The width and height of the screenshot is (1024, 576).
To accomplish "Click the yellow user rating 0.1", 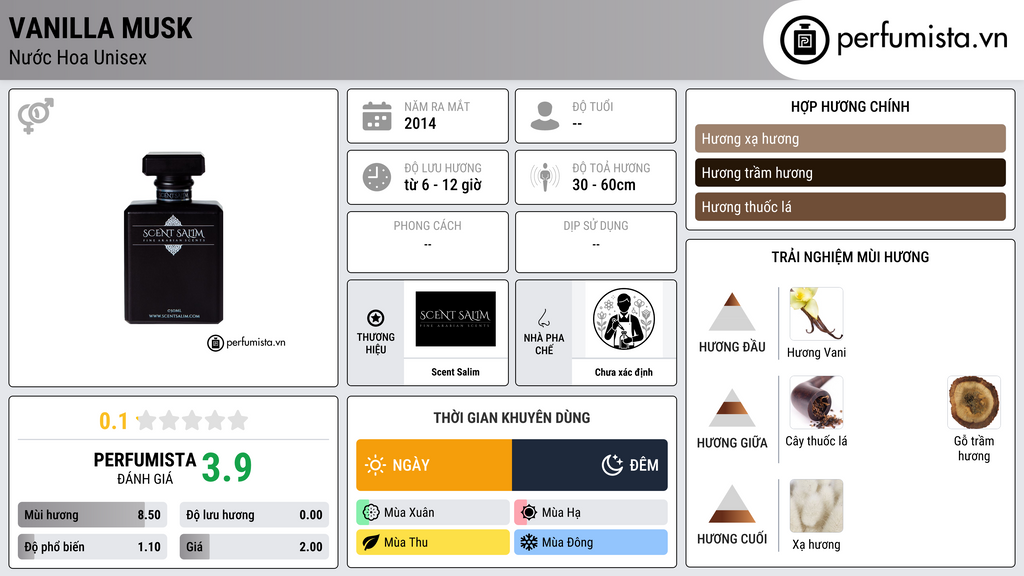I will [114, 421].
